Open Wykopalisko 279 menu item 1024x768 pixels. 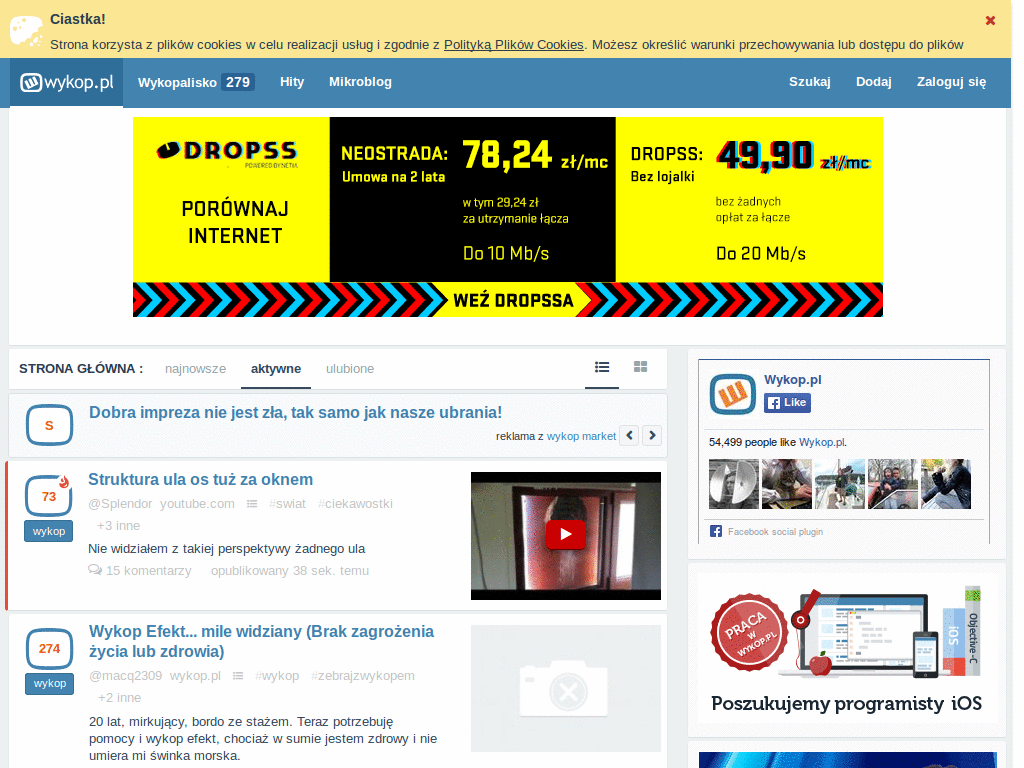pyautogui.click(x=195, y=82)
